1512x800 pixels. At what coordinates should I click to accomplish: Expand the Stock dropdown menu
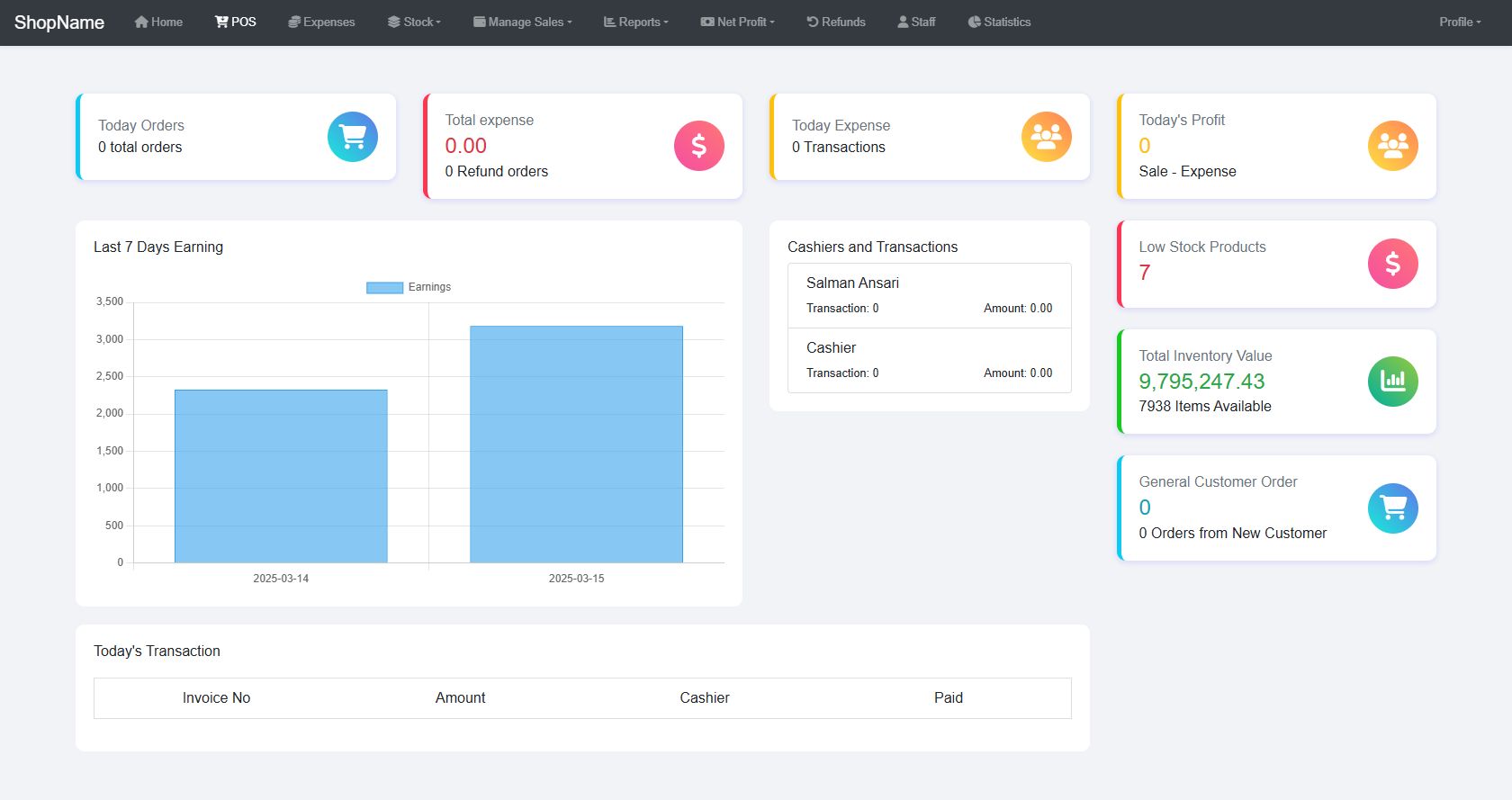[x=414, y=22]
